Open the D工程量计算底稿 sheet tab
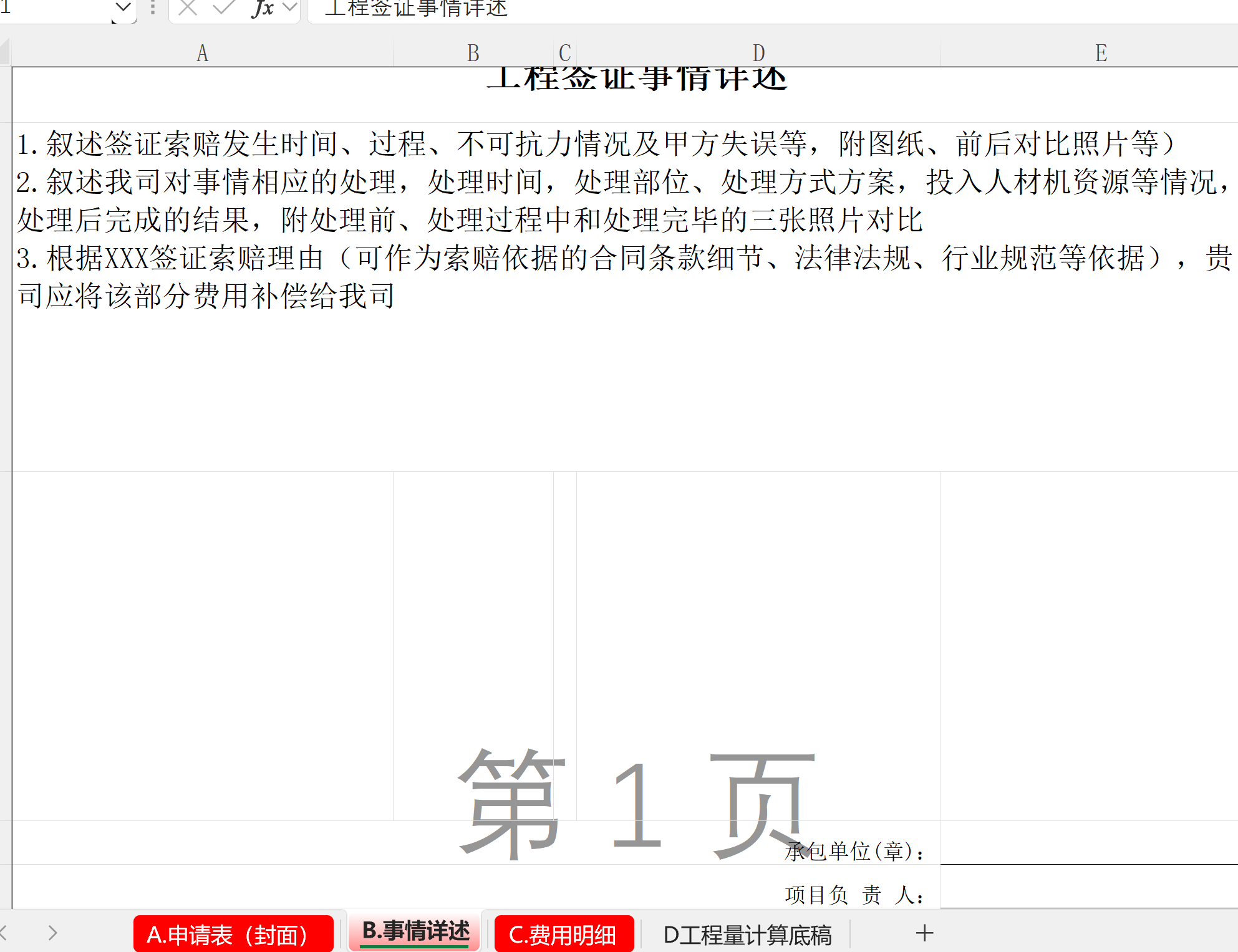The image size is (1238, 952). click(747, 935)
